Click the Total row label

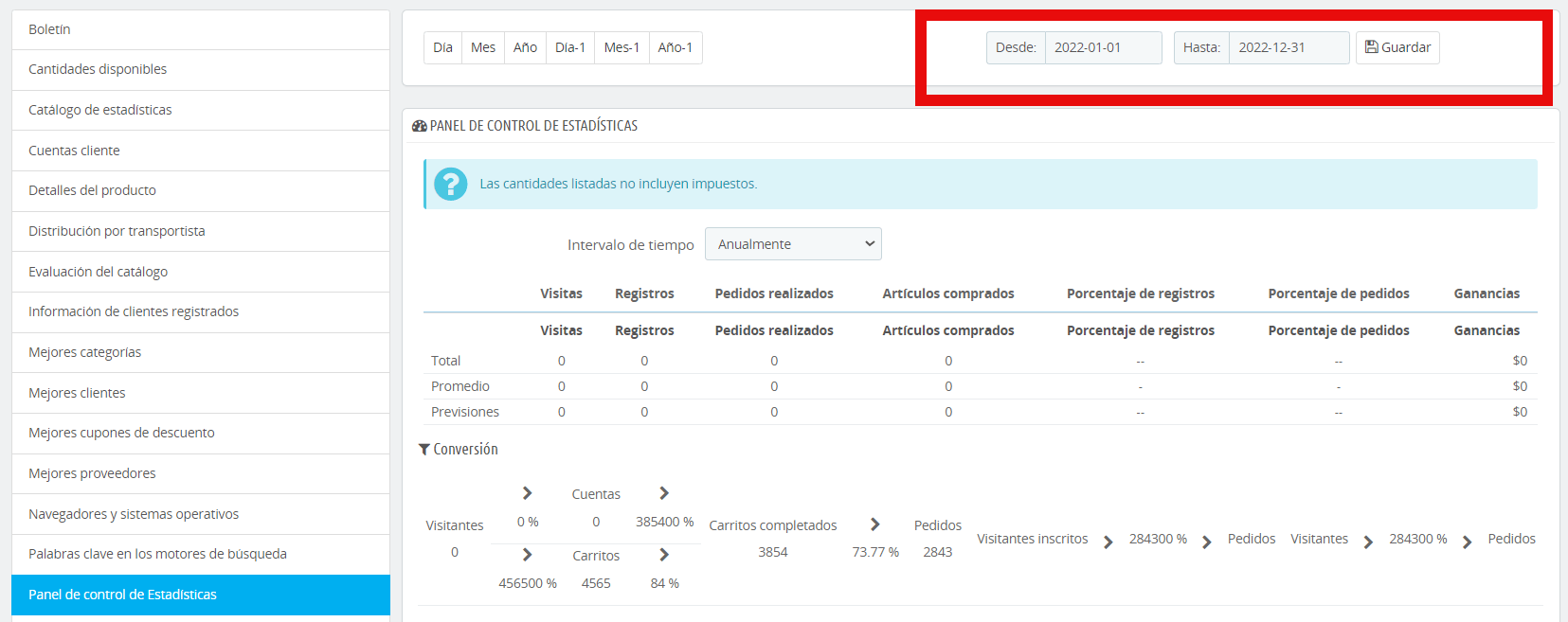pos(445,361)
